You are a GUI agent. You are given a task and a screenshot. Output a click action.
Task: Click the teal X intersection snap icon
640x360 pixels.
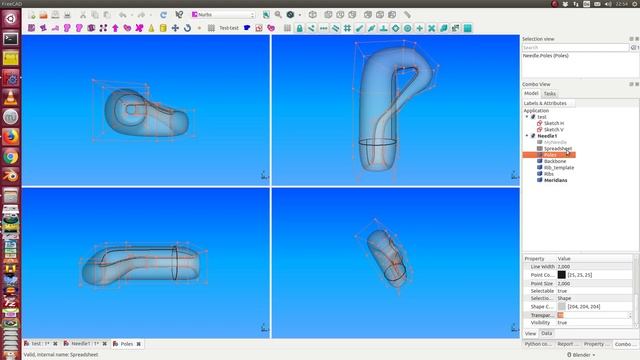[431, 28]
